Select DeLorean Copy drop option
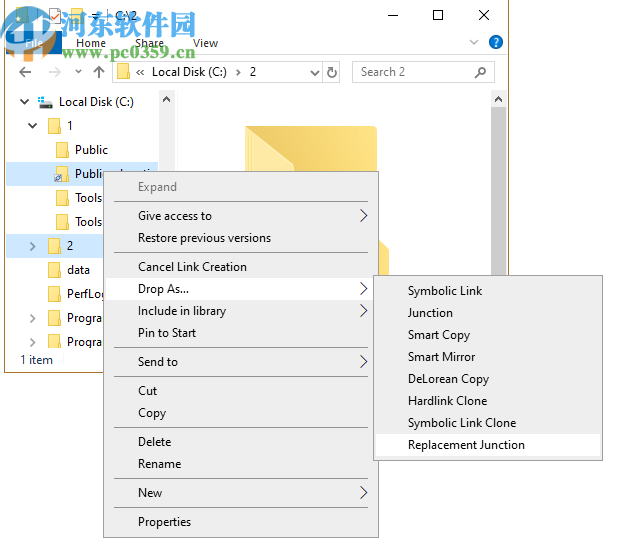 click(x=488, y=379)
